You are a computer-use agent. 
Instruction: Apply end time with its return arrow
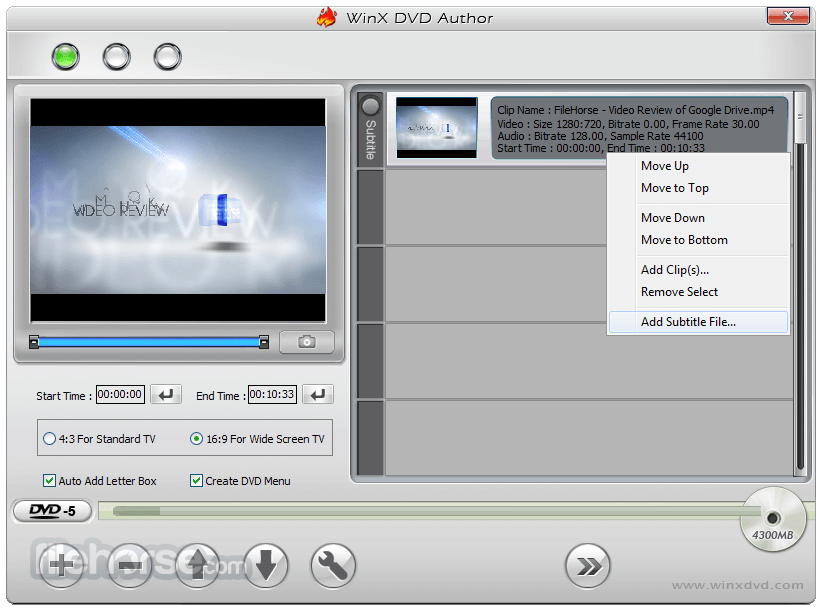[318, 394]
